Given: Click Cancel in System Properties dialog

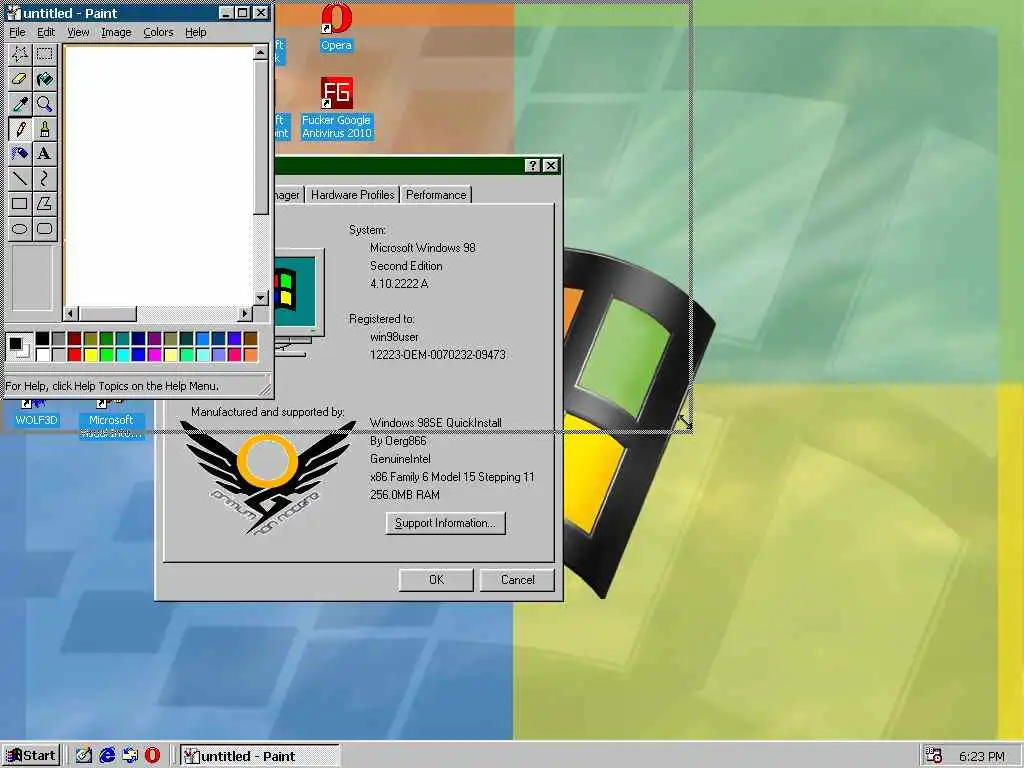Looking at the screenshot, I should (x=517, y=580).
